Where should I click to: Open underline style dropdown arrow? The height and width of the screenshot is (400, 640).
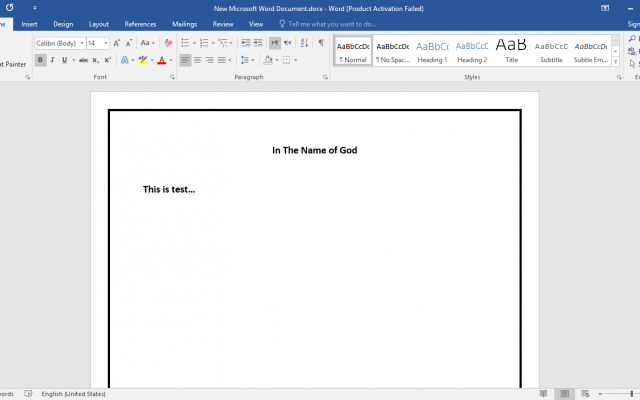(73, 60)
